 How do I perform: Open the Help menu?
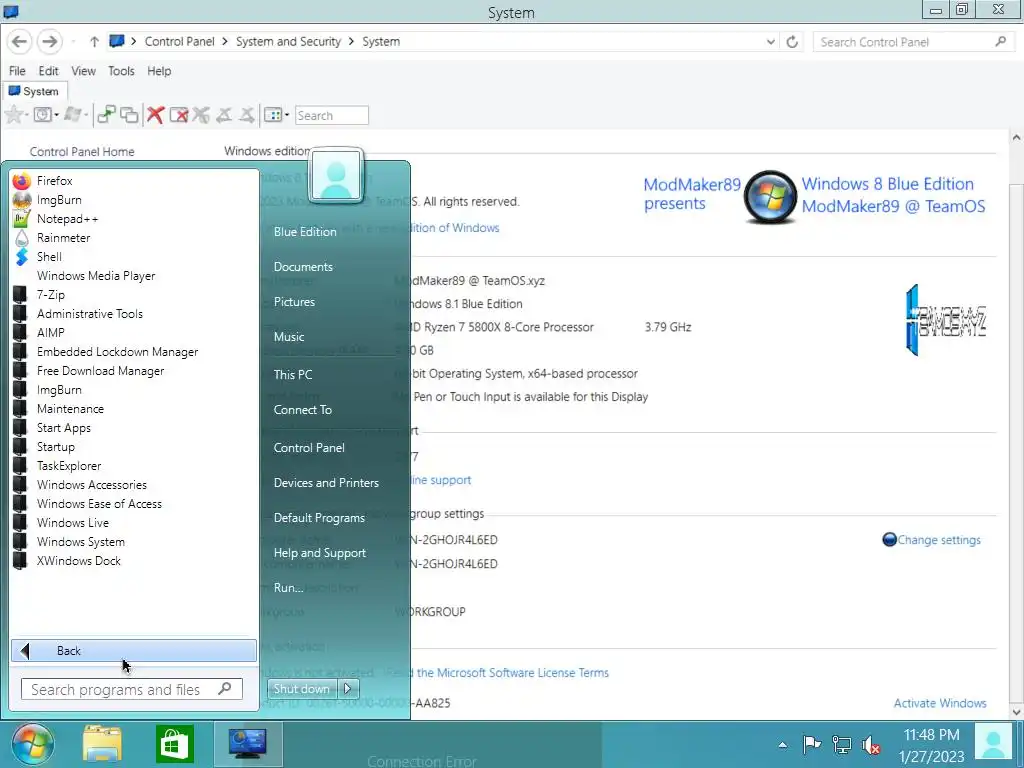click(x=159, y=71)
